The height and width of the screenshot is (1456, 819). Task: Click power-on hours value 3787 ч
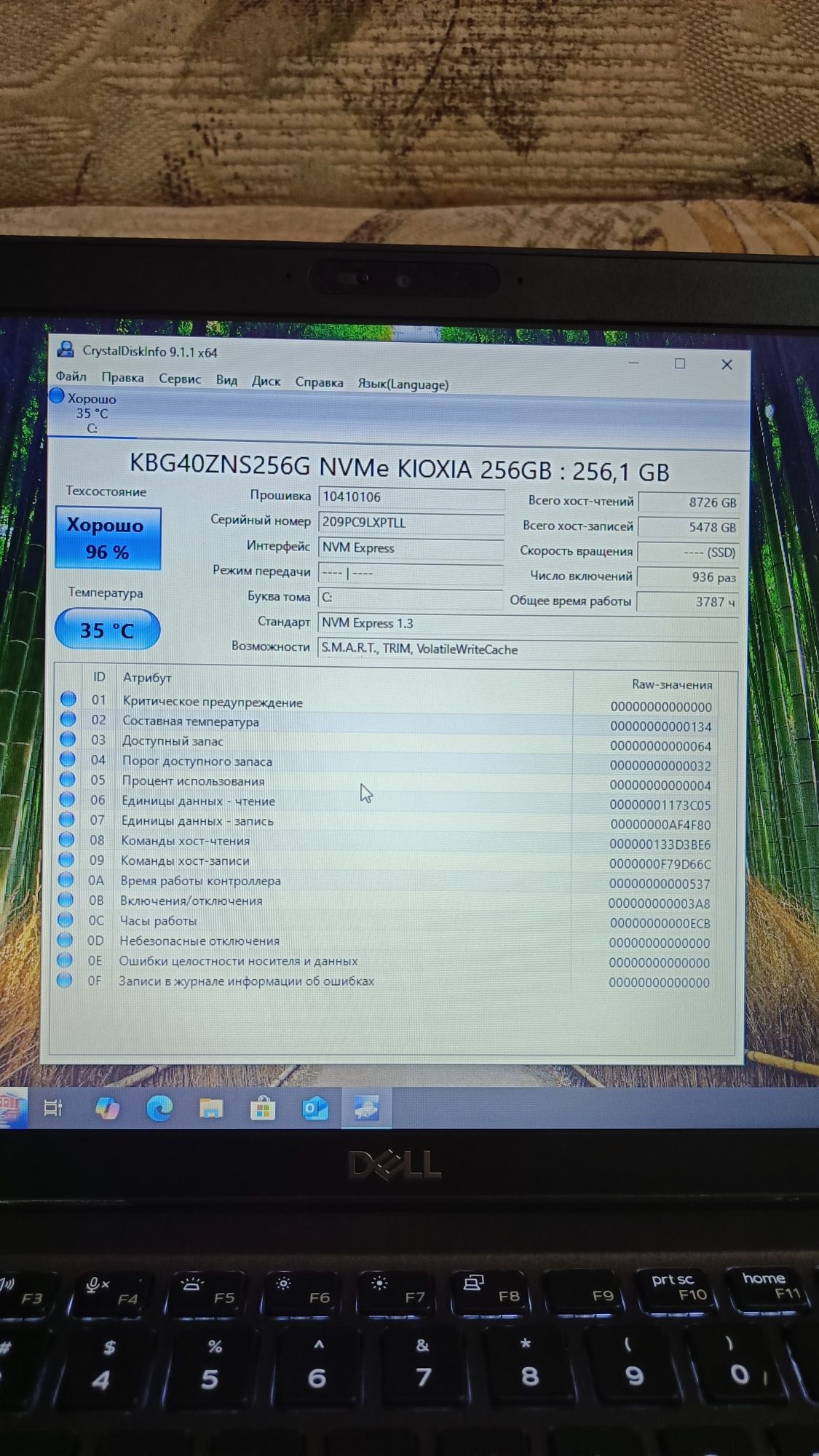pos(688,602)
